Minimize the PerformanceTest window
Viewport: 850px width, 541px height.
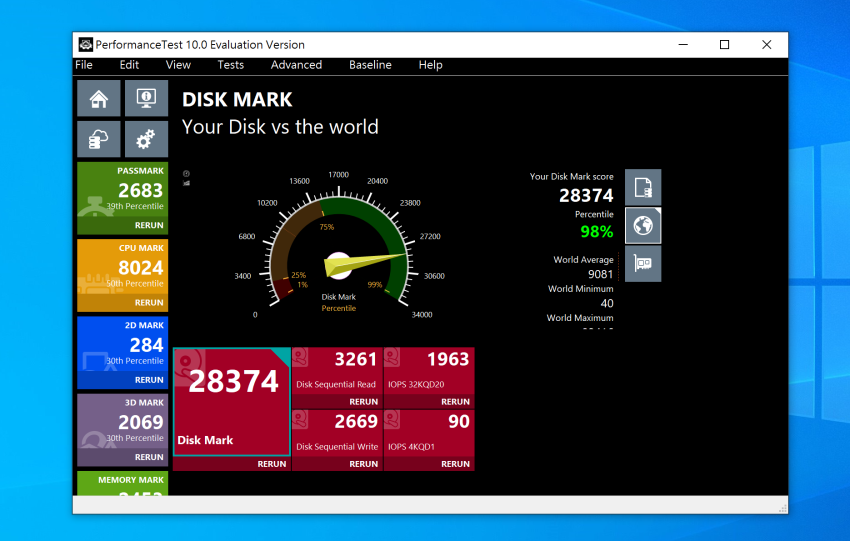[683, 44]
